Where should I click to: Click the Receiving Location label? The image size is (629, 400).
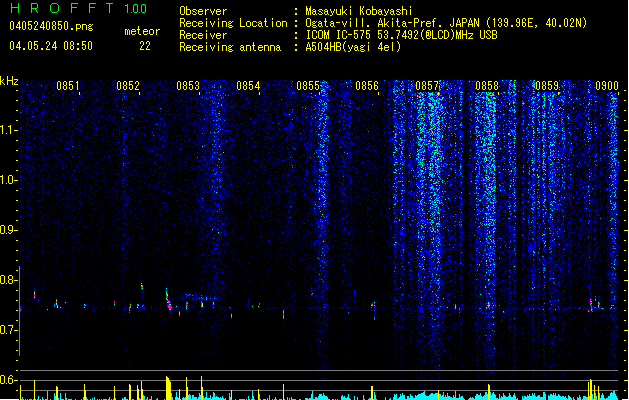coord(233,23)
